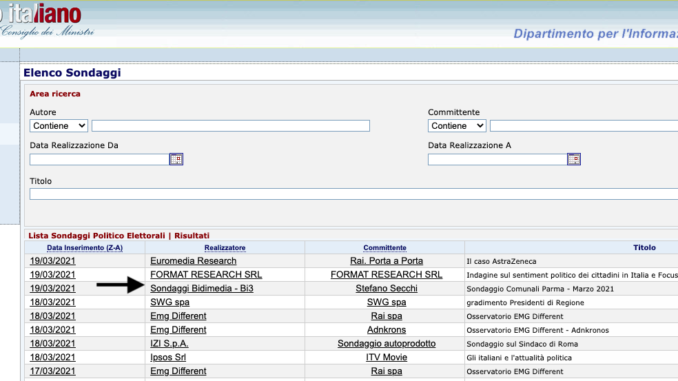Select title 'Gli italiani e l'attualità politica'
The image size is (678, 381).
[x=519, y=358]
